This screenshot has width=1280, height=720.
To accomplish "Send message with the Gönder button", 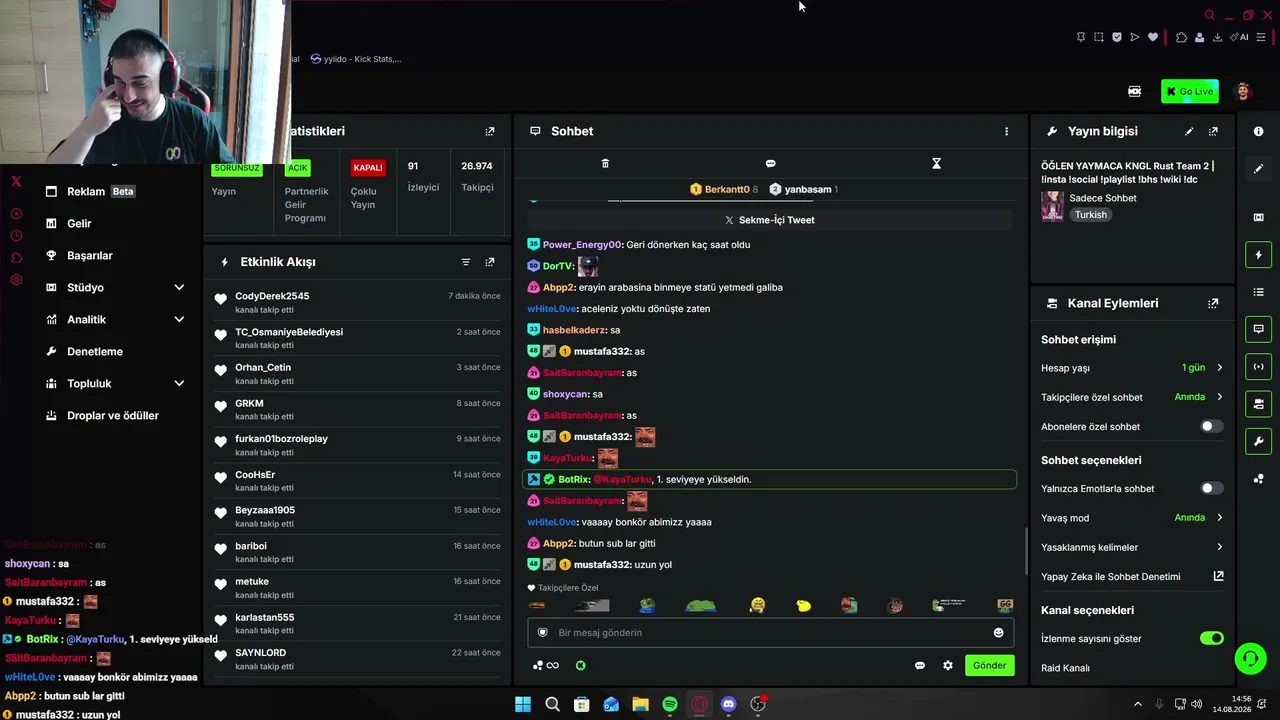I will click(989, 665).
